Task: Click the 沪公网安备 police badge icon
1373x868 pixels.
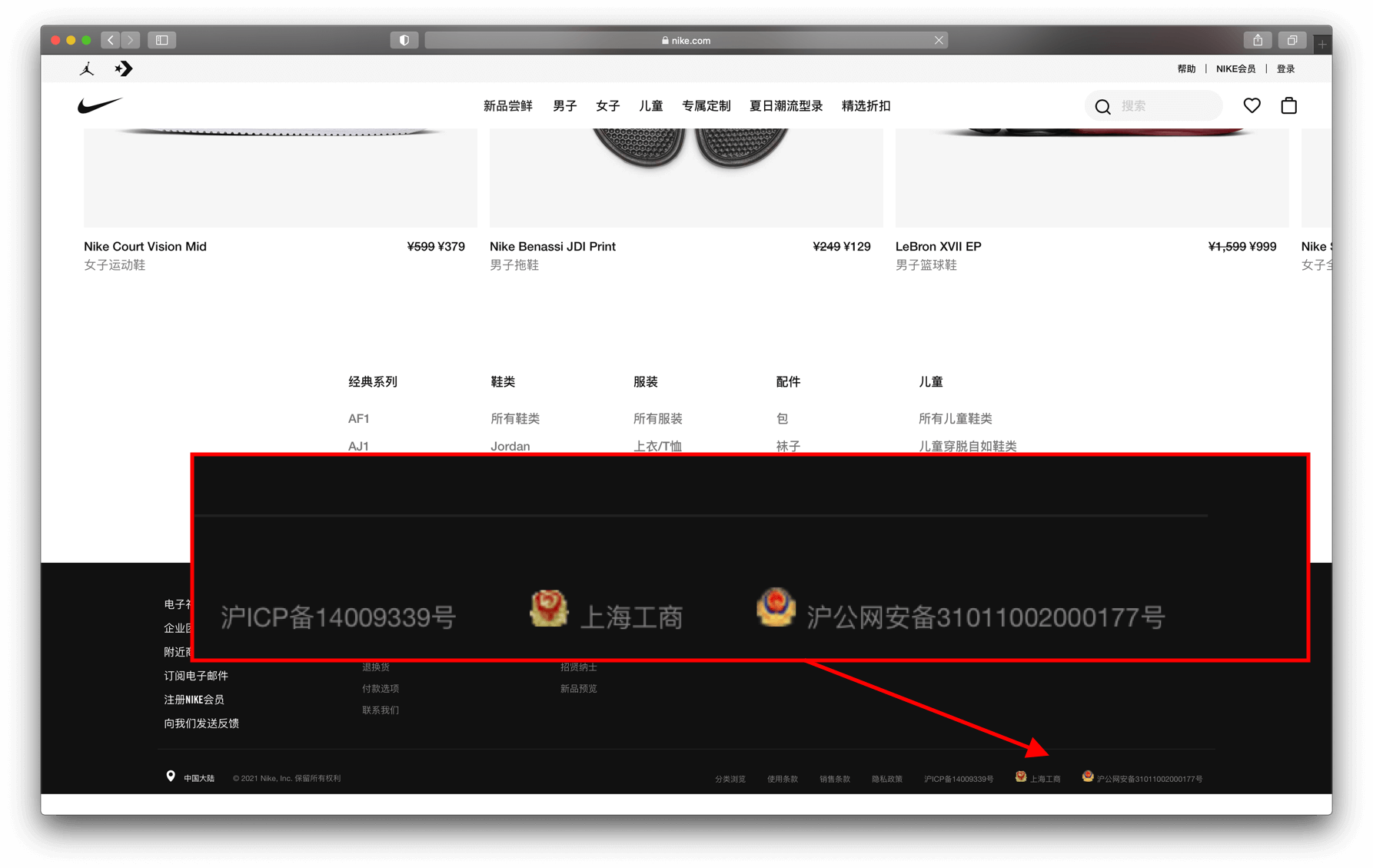Action: [x=1087, y=777]
